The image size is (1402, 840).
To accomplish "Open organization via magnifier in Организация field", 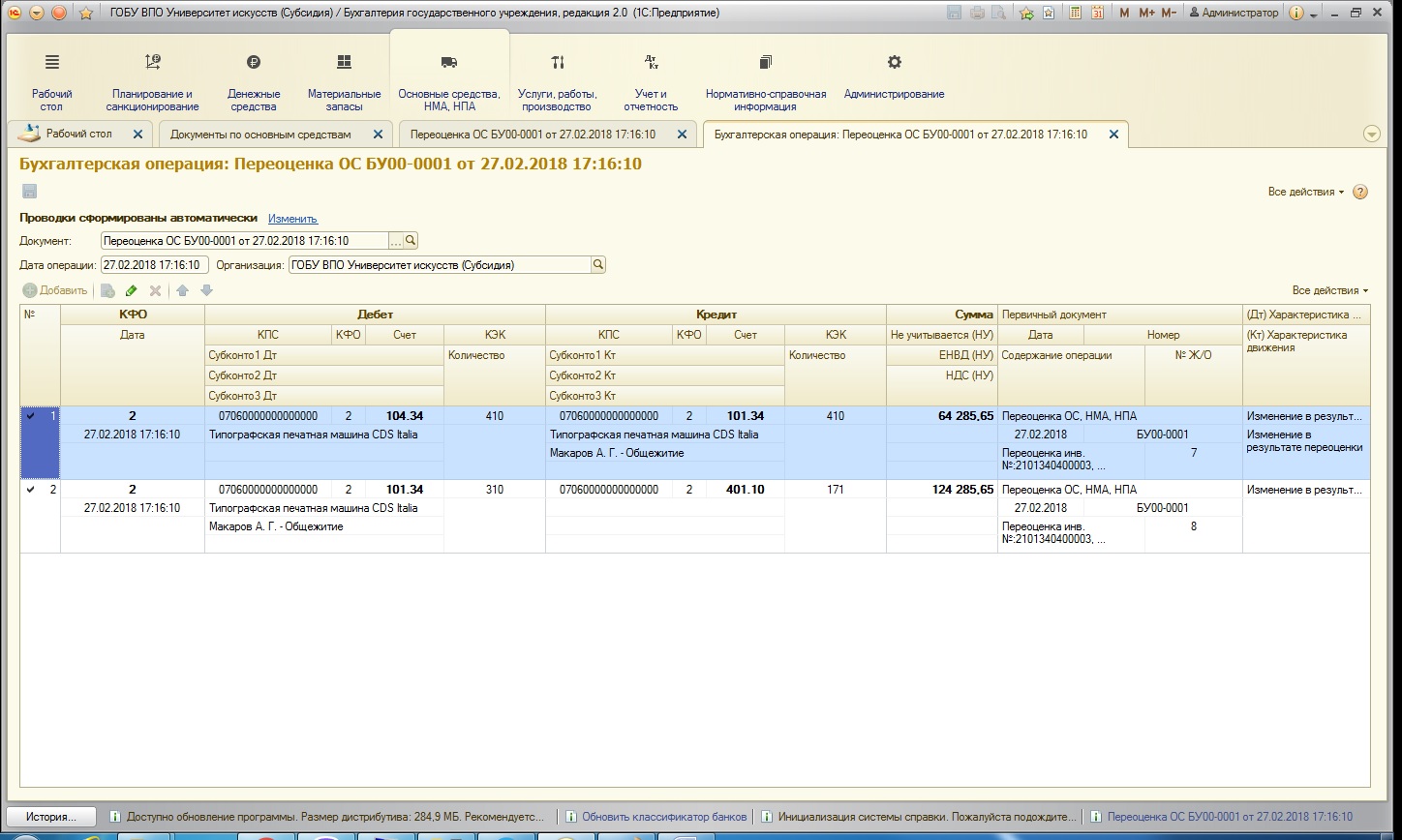I will (598, 265).
